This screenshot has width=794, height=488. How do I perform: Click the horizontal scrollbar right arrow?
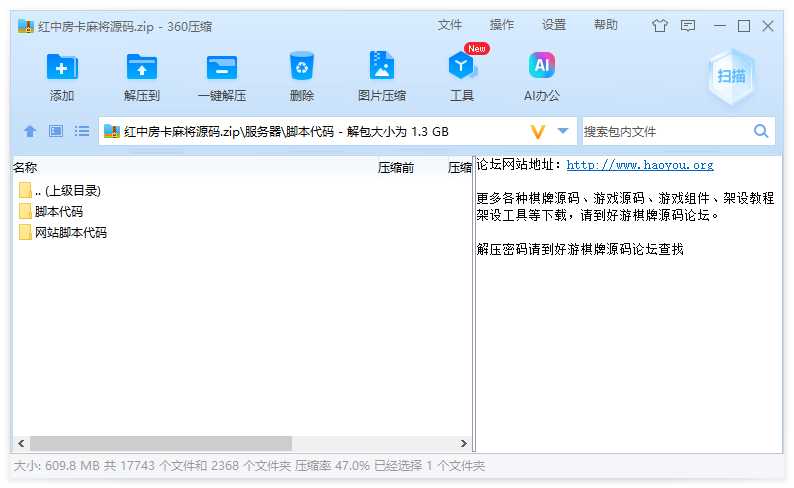point(463,443)
